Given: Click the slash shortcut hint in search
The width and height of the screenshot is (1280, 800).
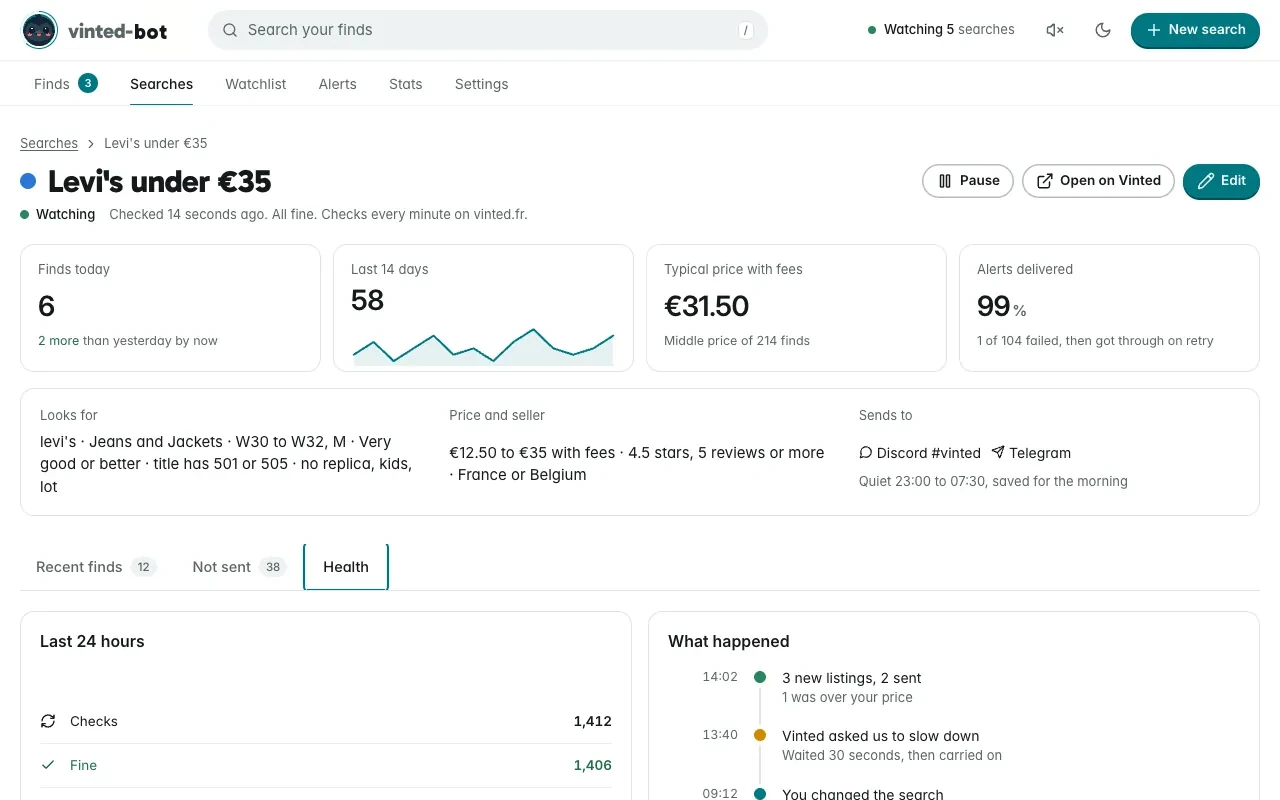Looking at the screenshot, I should click(745, 30).
